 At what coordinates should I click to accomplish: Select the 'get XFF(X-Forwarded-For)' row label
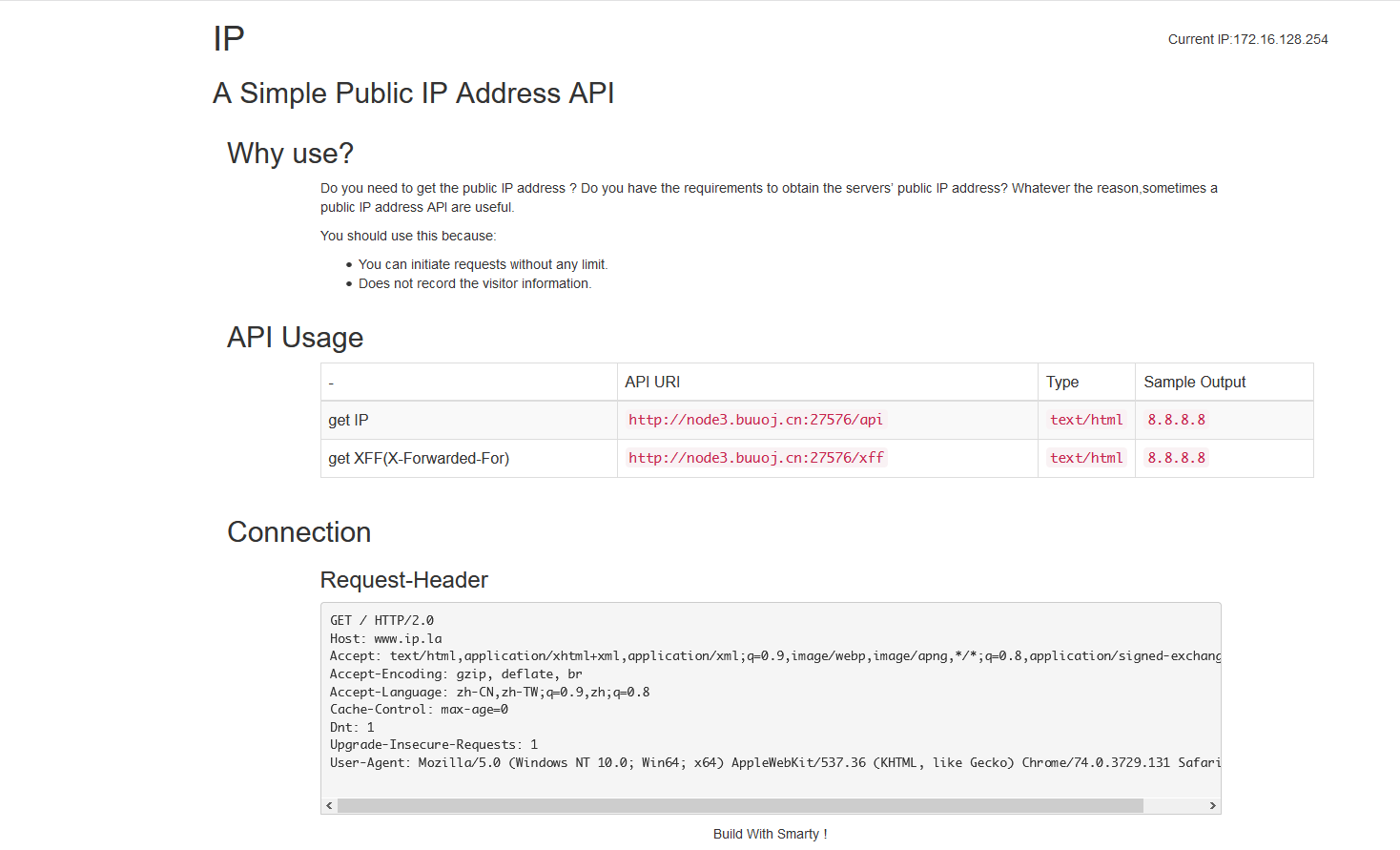point(419,459)
